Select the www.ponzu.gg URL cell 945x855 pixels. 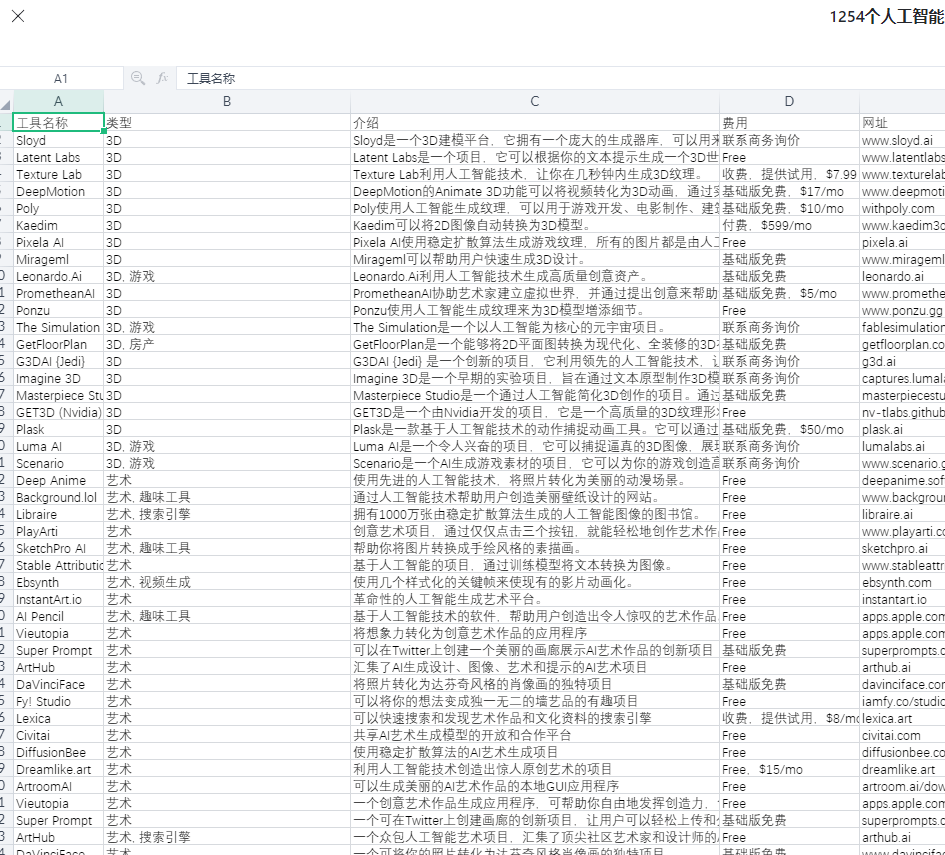tap(902, 310)
